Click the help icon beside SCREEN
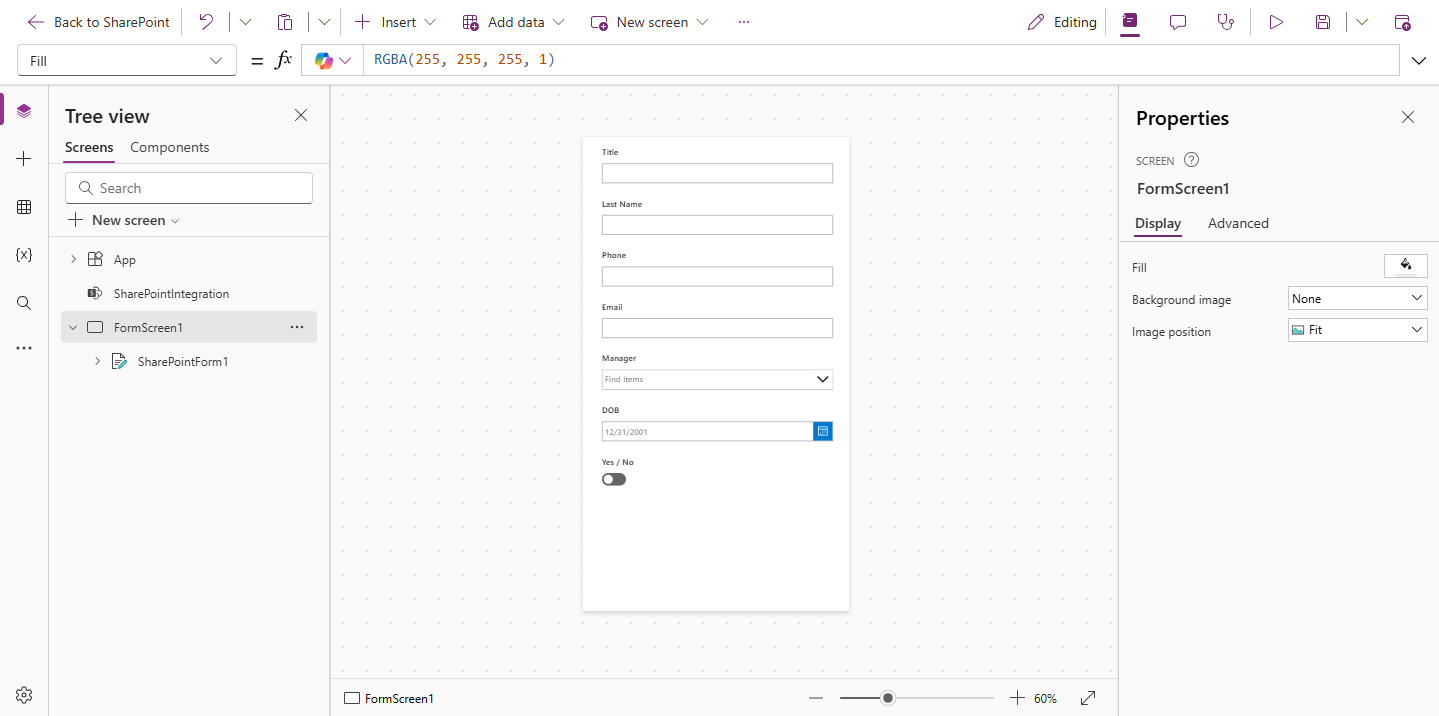Viewport: 1439px width, 716px height. point(1191,160)
